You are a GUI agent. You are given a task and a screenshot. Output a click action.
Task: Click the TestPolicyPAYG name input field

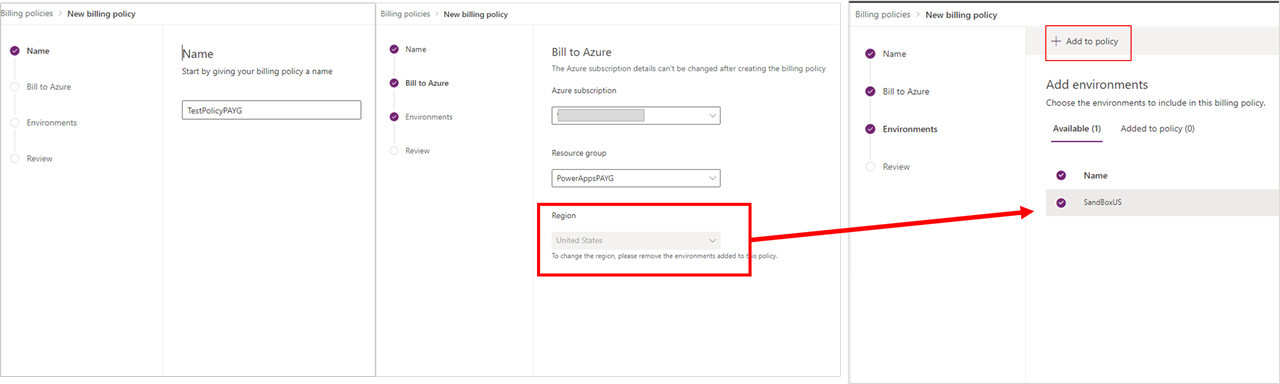point(271,110)
